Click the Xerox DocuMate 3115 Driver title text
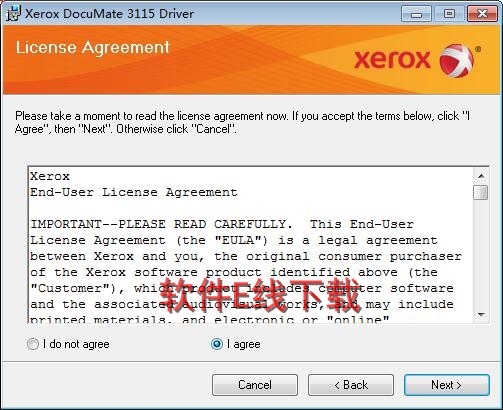503x410 pixels. [x=109, y=14]
